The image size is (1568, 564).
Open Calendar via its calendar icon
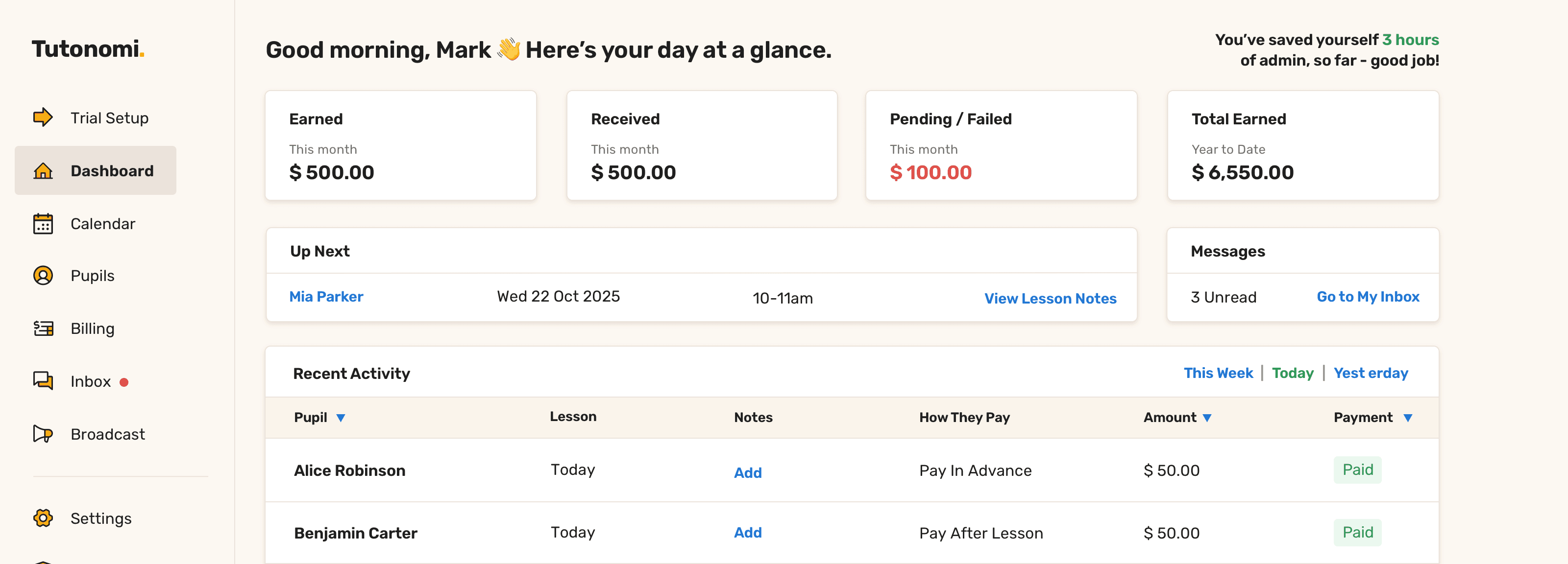43,224
